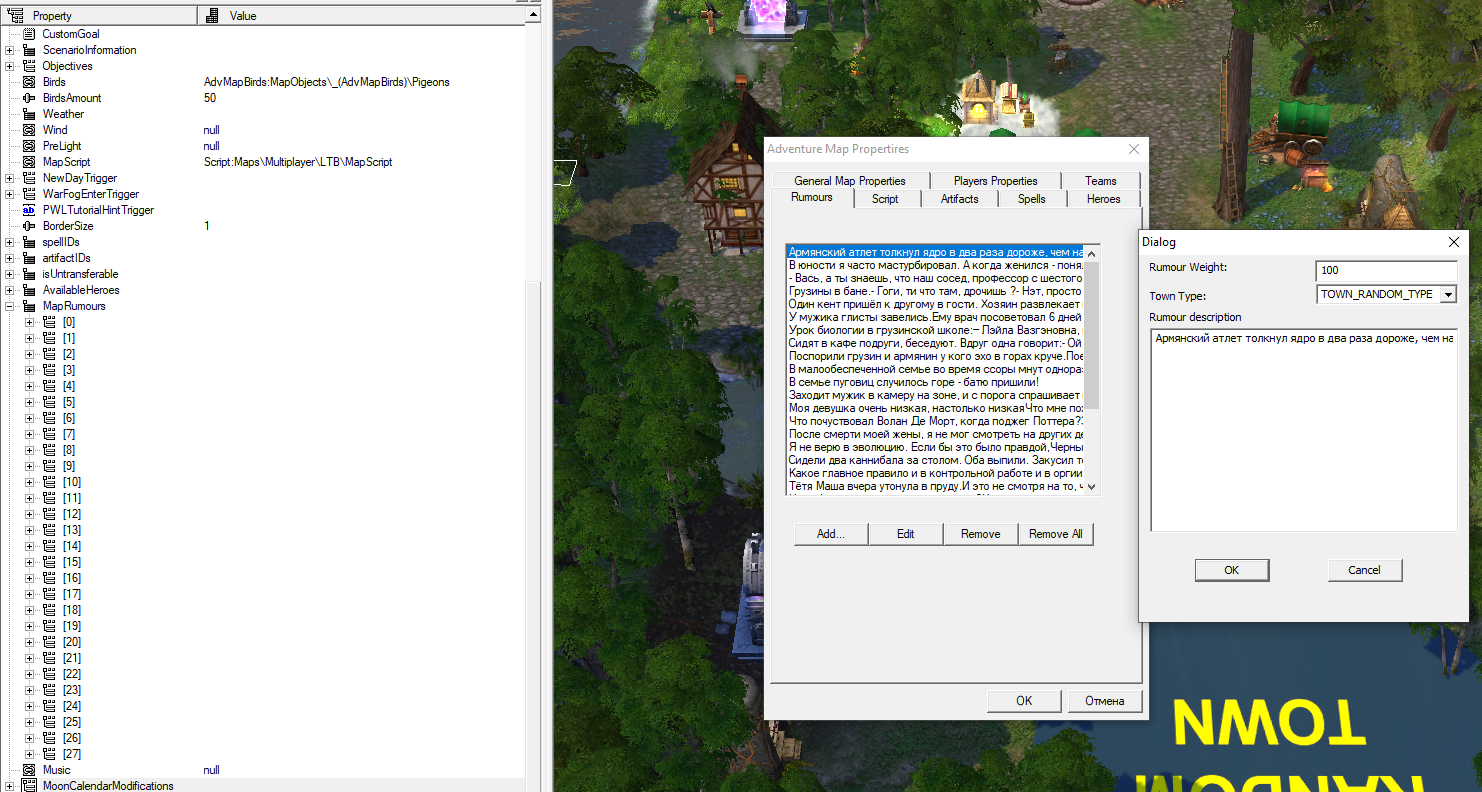Open the Artifacts tab
Viewport: 1482px width, 792px height.
[960, 199]
